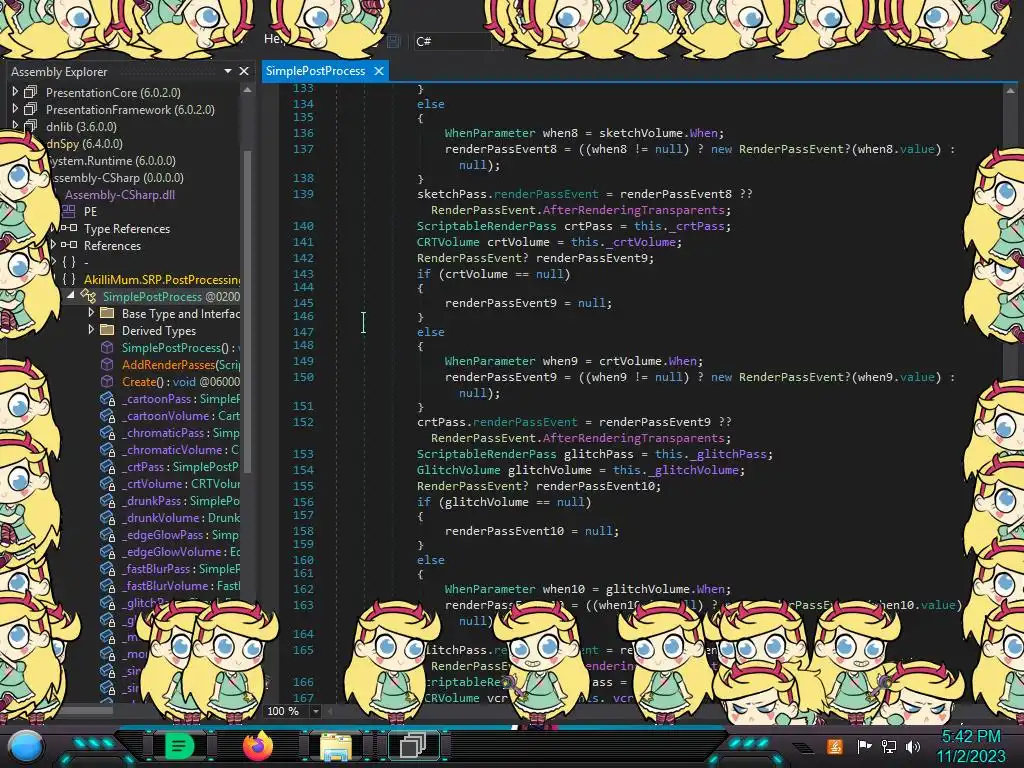Click the dnlib assembly icon
Image resolution: width=1024 pixels, height=768 pixels.
pyautogui.click(x=31, y=126)
